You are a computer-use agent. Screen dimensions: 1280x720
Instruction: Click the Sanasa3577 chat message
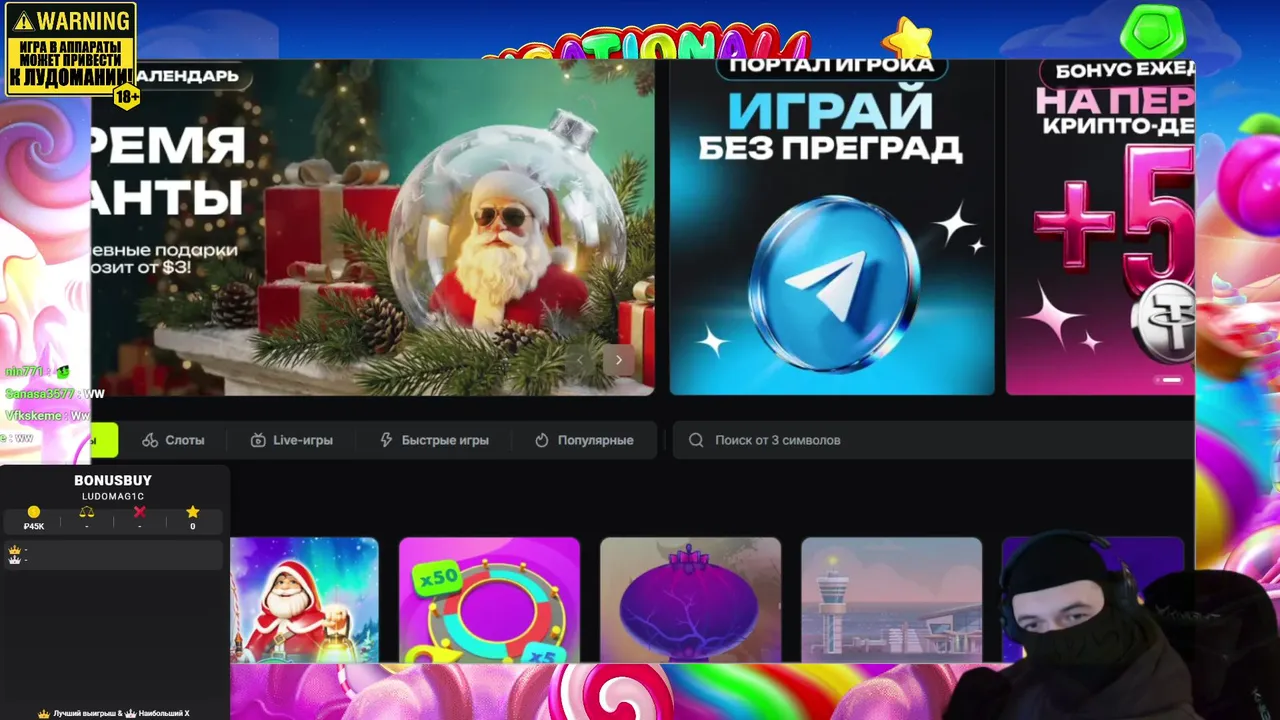tap(55, 394)
